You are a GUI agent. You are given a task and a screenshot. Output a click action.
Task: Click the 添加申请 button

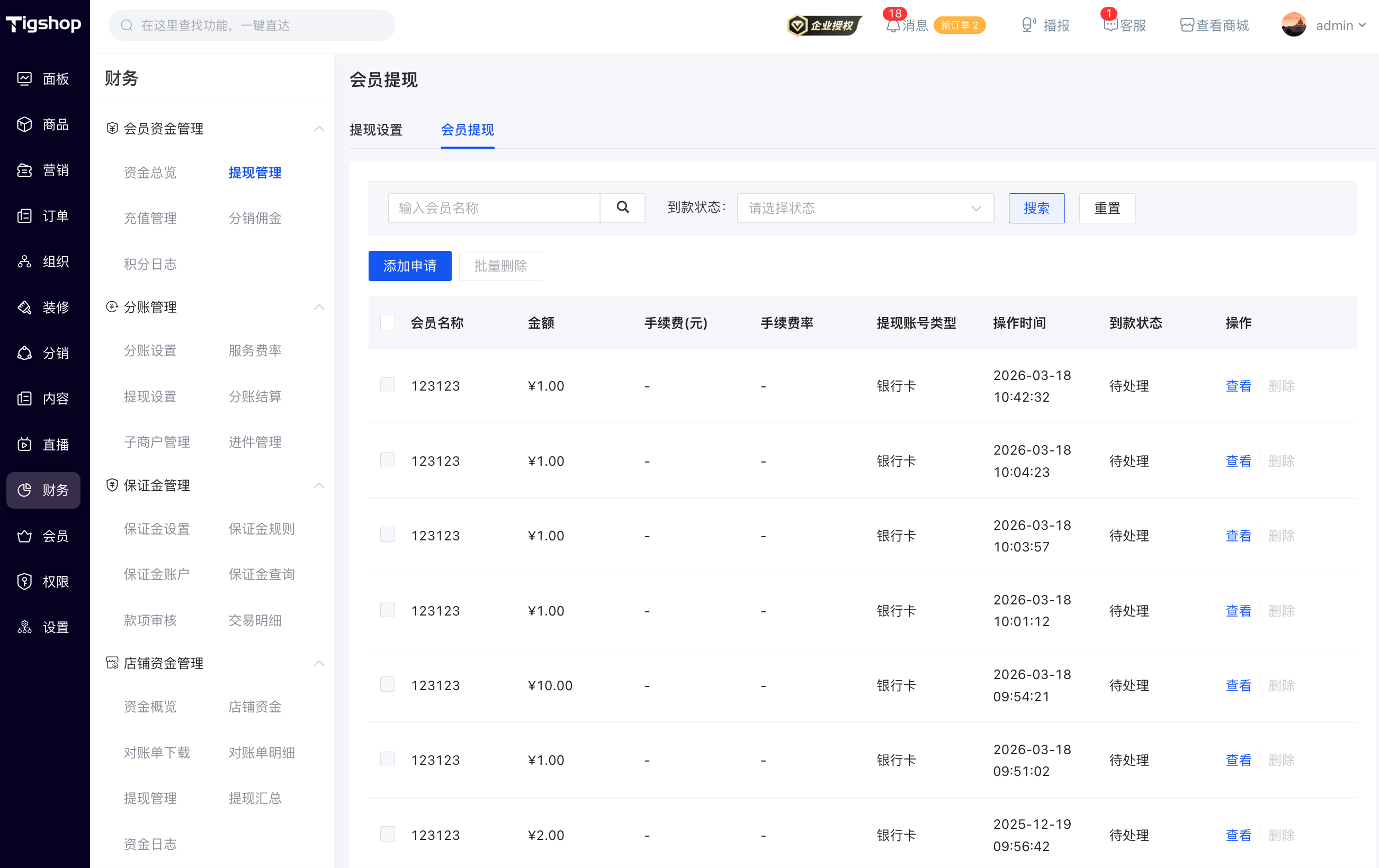pos(409,266)
